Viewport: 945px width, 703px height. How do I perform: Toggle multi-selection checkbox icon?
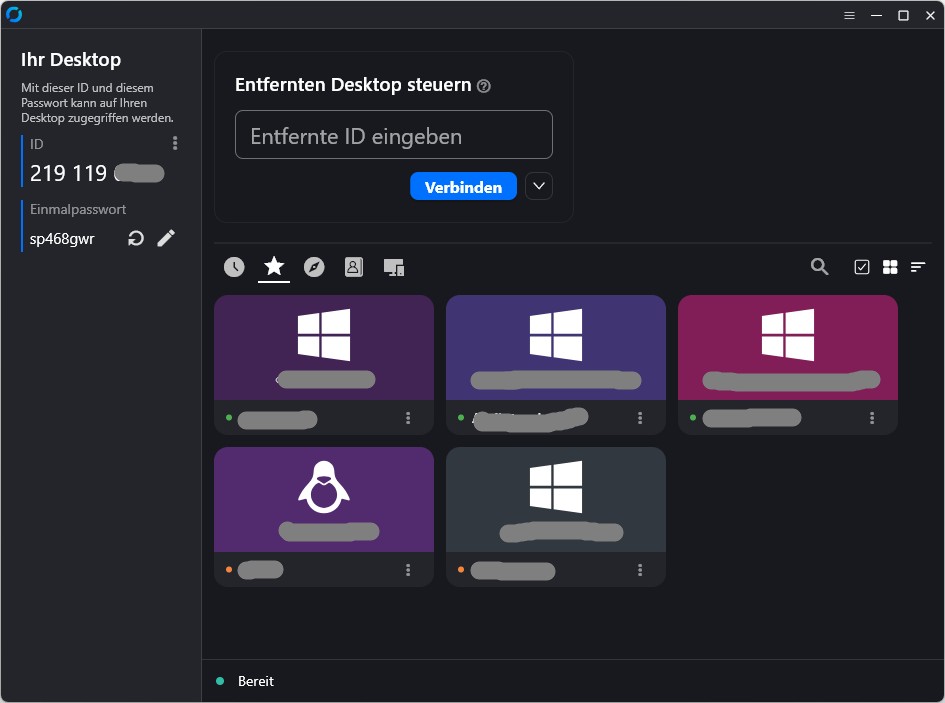coord(862,266)
